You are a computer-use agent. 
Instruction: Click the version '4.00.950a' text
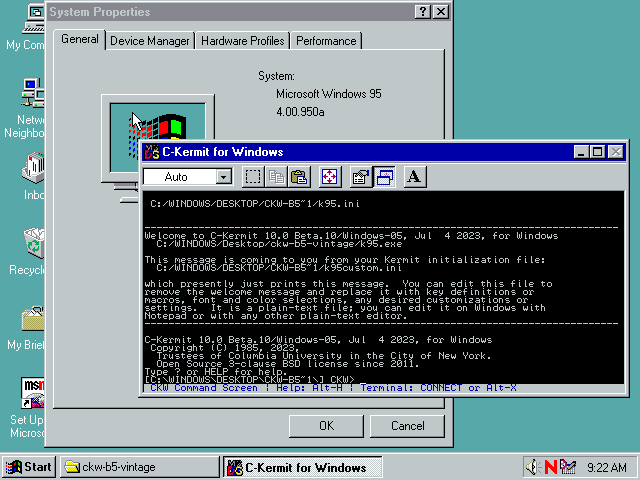(300, 112)
